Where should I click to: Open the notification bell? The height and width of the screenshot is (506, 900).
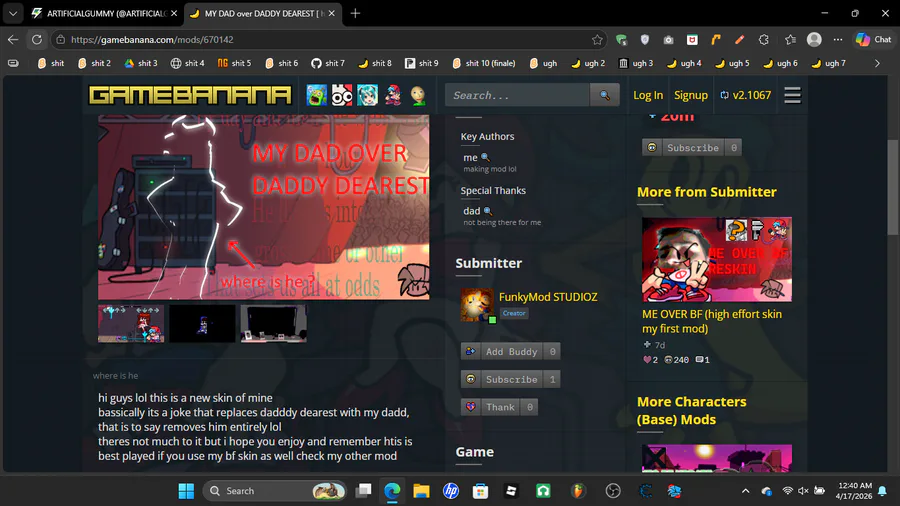(882, 491)
